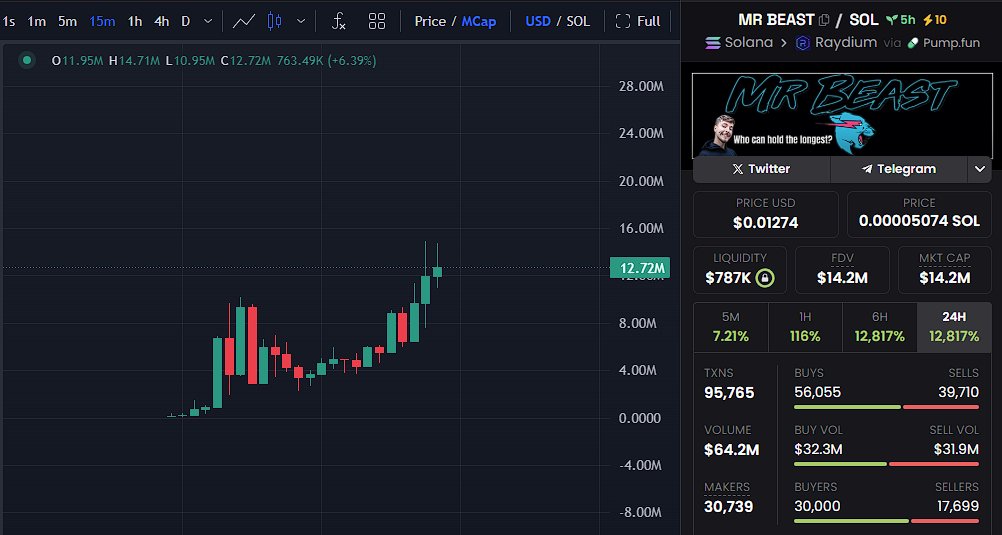Click the liquidity lock icon
This screenshot has width=1002, height=535.
[764, 278]
